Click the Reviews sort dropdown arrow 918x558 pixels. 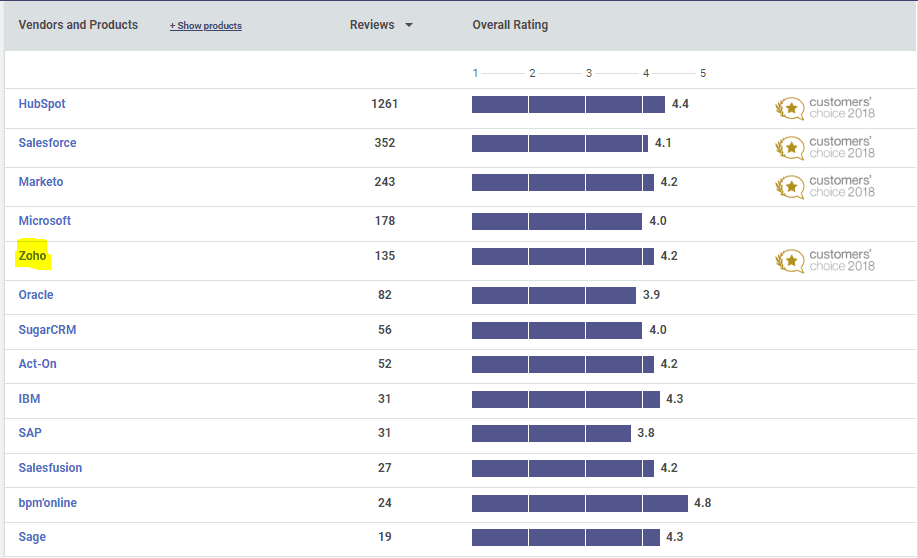point(409,25)
